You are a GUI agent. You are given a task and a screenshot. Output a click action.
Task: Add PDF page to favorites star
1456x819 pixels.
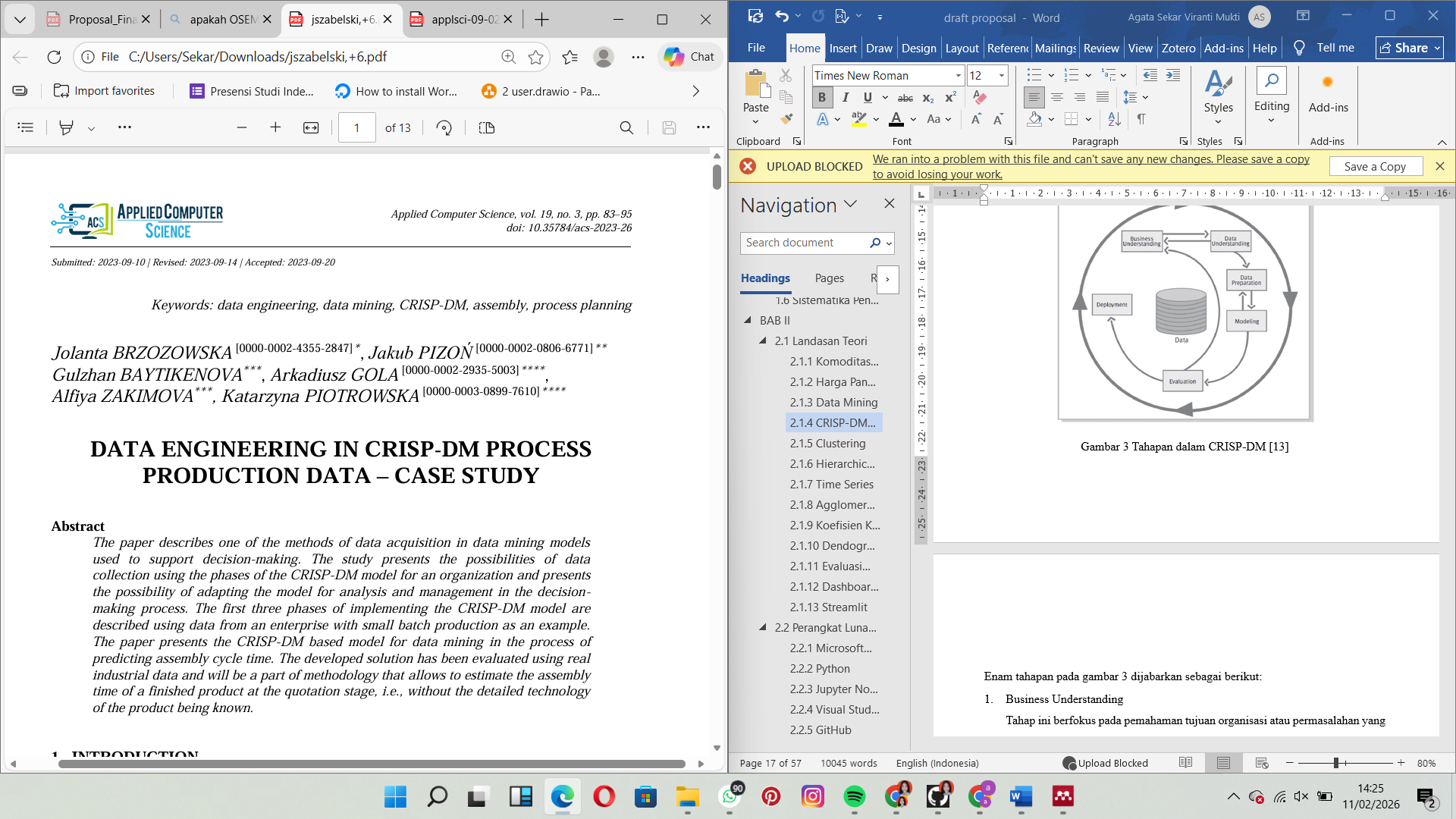tap(536, 57)
